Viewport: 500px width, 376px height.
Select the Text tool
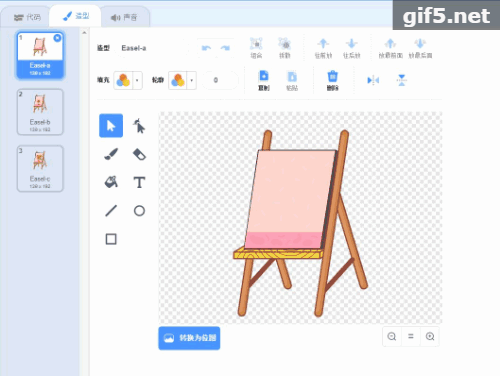point(139,182)
